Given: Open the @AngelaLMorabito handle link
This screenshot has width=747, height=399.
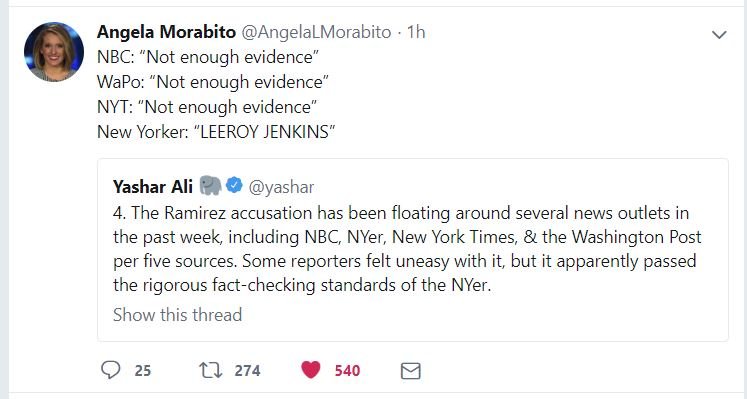Looking at the screenshot, I should click(x=316, y=32).
